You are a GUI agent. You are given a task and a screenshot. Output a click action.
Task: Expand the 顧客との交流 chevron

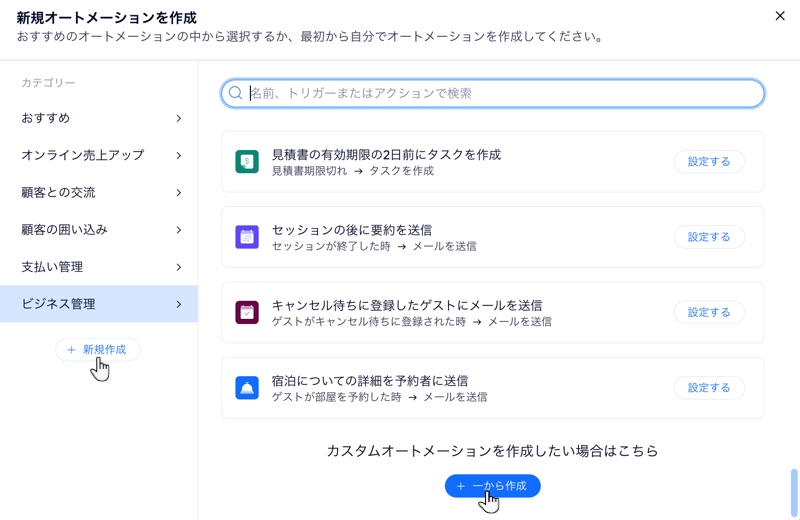pos(179,193)
